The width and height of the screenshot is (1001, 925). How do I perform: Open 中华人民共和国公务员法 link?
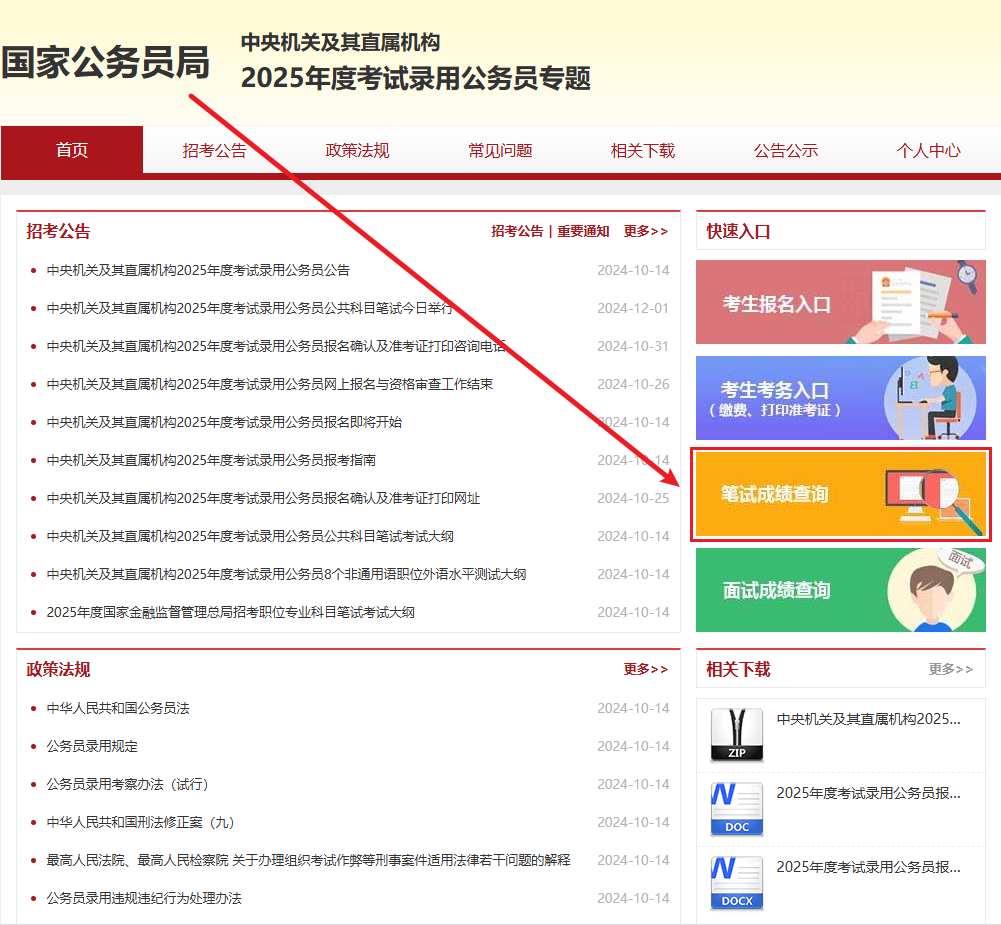pyautogui.click(x=118, y=708)
